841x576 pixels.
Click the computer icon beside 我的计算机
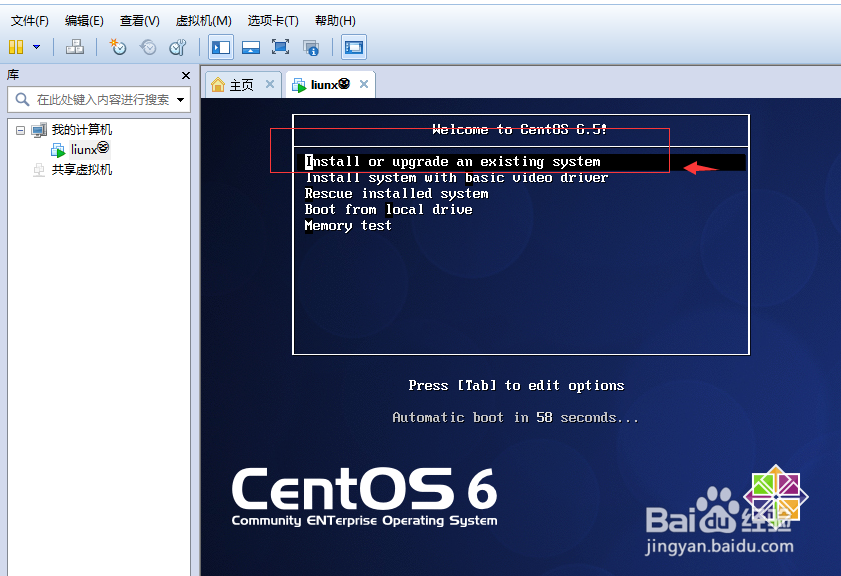click(x=39, y=130)
